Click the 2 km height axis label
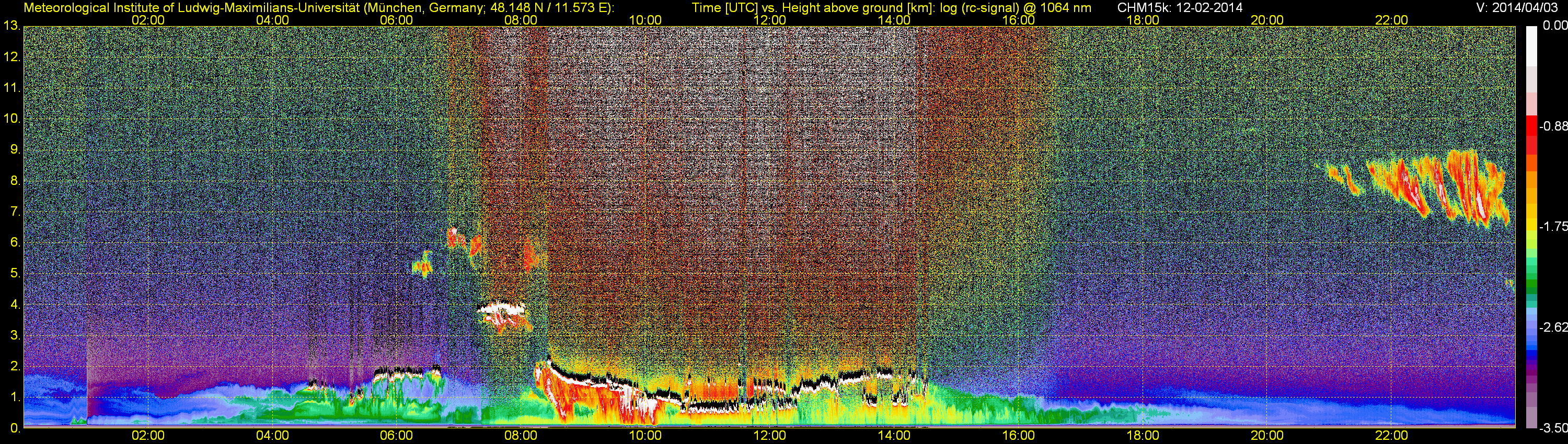The image size is (1568, 444). pos(15,367)
